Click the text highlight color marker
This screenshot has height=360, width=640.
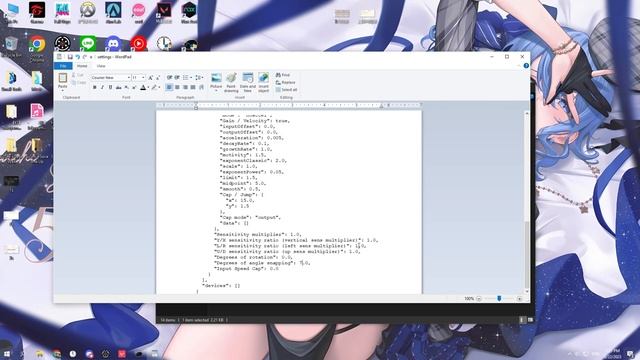(x=154, y=87)
